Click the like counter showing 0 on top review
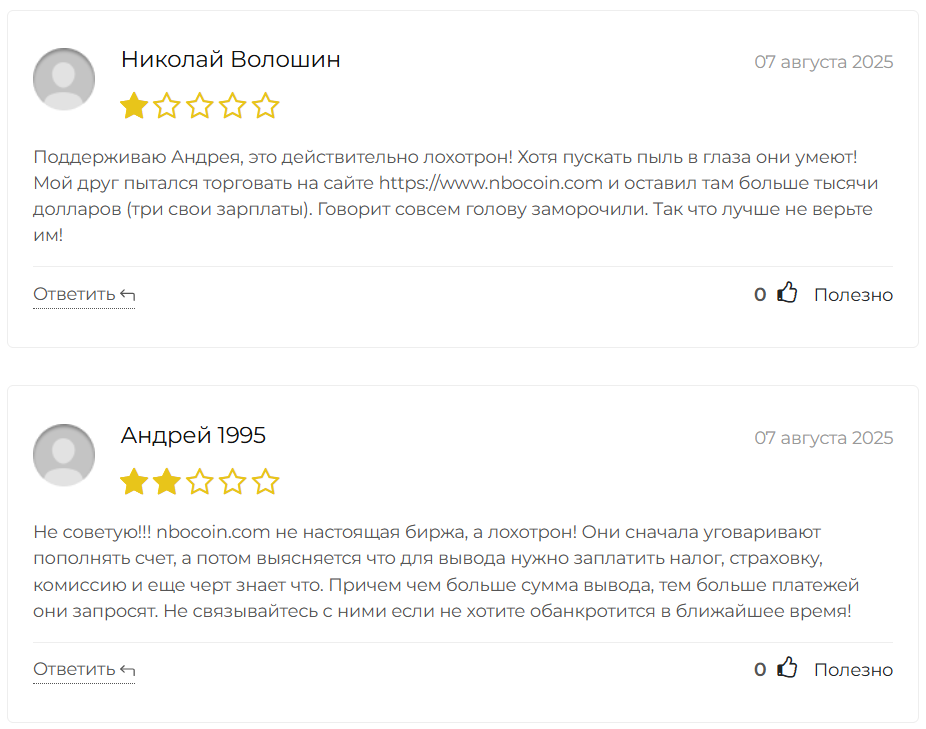The height and width of the screenshot is (729, 926). click(x=759, y=294)
